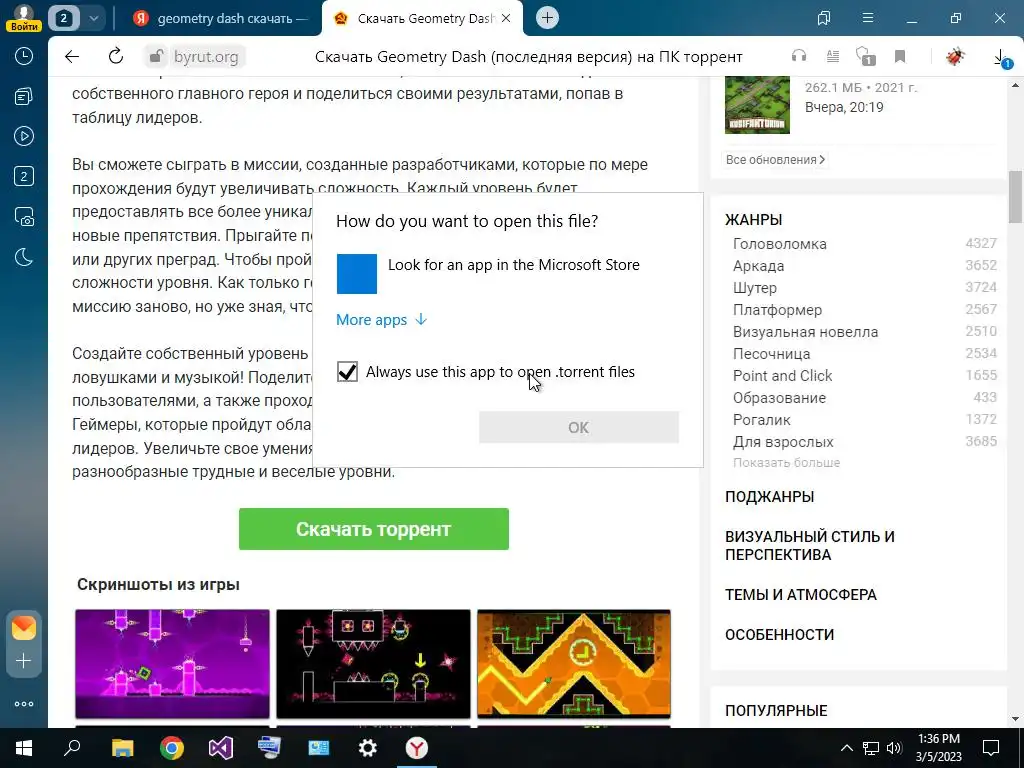
Task: Expand the ОСОБЕННОСТИ section
Action: [x=779, y=635]
